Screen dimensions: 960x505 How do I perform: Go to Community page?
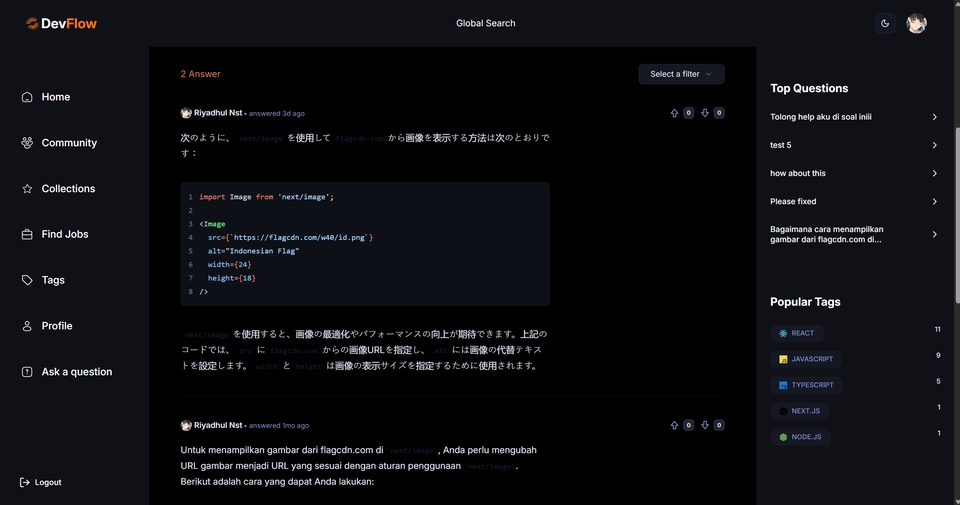(69, 143)
